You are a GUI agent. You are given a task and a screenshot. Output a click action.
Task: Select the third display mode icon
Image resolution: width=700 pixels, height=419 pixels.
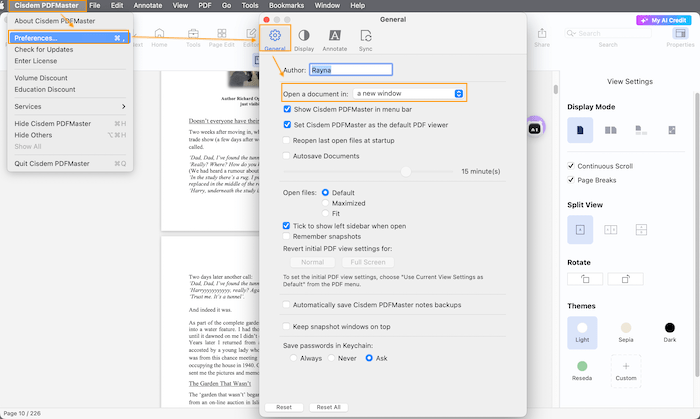click(x=641, y=130)
